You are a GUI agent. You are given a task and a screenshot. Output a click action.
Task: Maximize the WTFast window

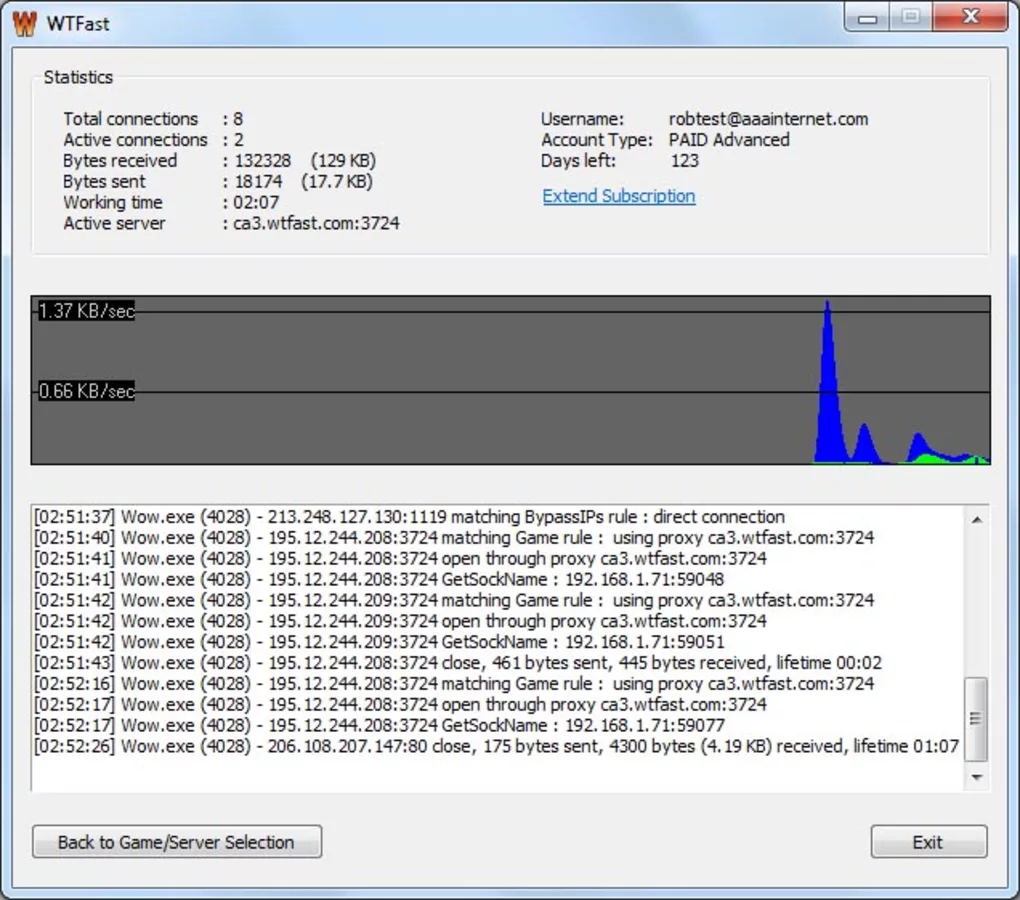click(910, 17)
